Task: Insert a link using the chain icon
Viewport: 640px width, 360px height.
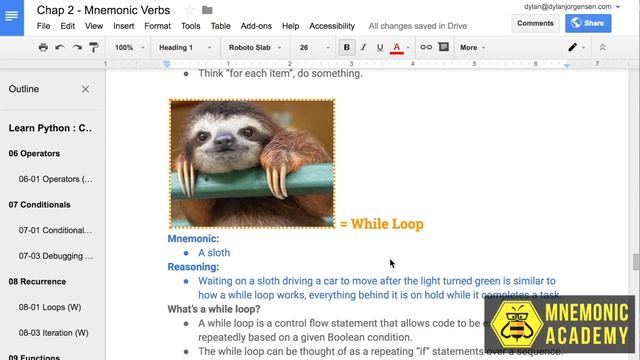Action: pos(426,47)
